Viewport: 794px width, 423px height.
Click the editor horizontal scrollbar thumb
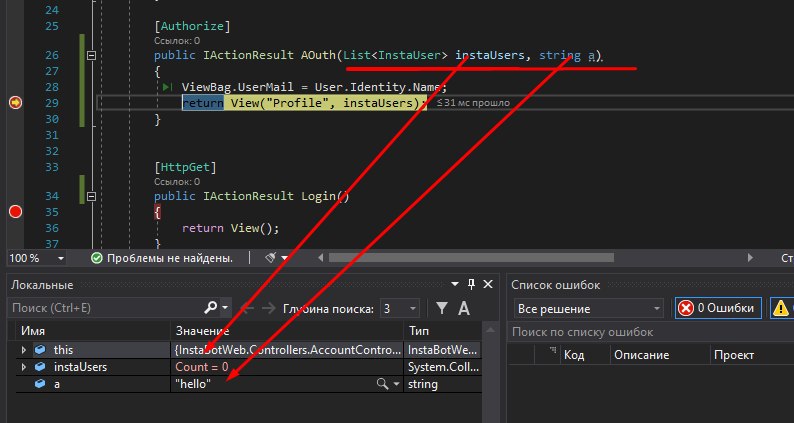pyautogui.click(x=471, y=258)
